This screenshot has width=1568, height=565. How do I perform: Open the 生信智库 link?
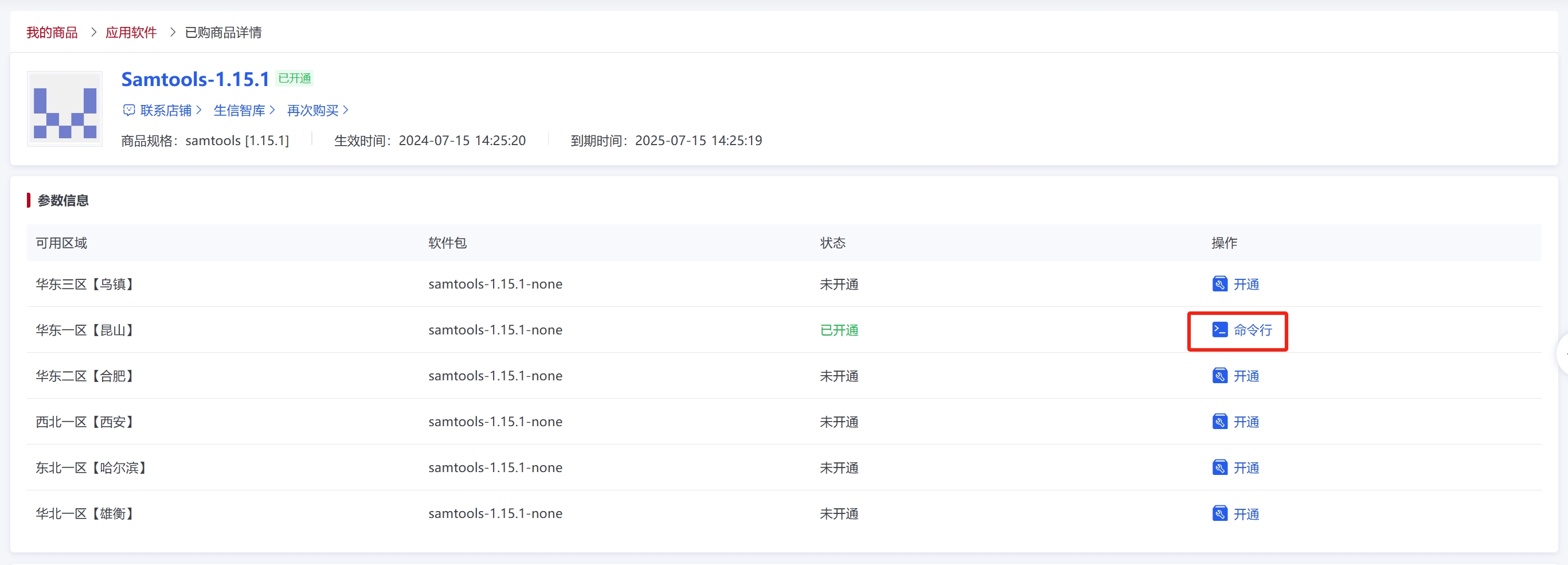pyautogui.click(x=239, y=110)
